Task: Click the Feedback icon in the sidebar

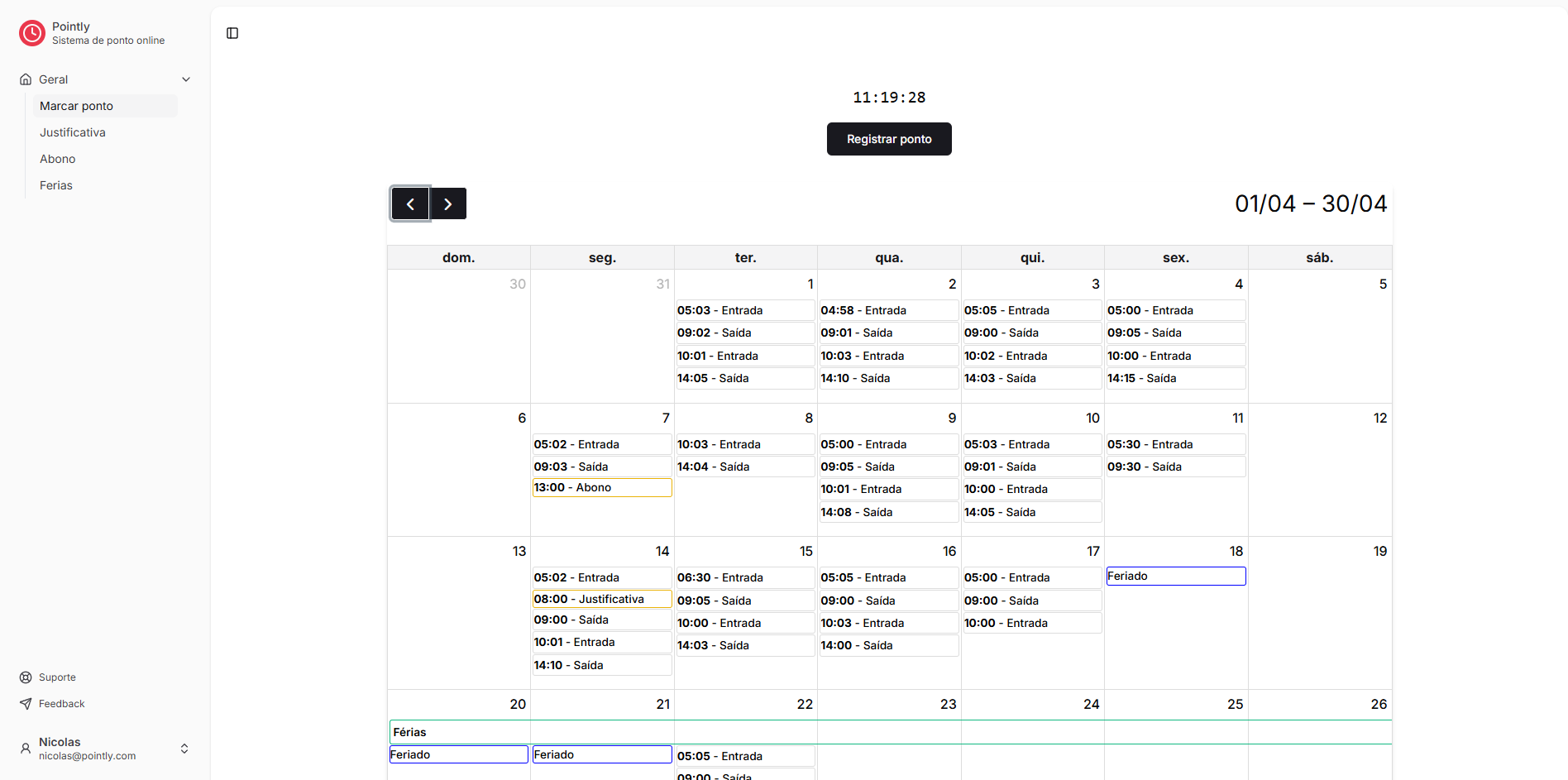Action: [26, 703]
